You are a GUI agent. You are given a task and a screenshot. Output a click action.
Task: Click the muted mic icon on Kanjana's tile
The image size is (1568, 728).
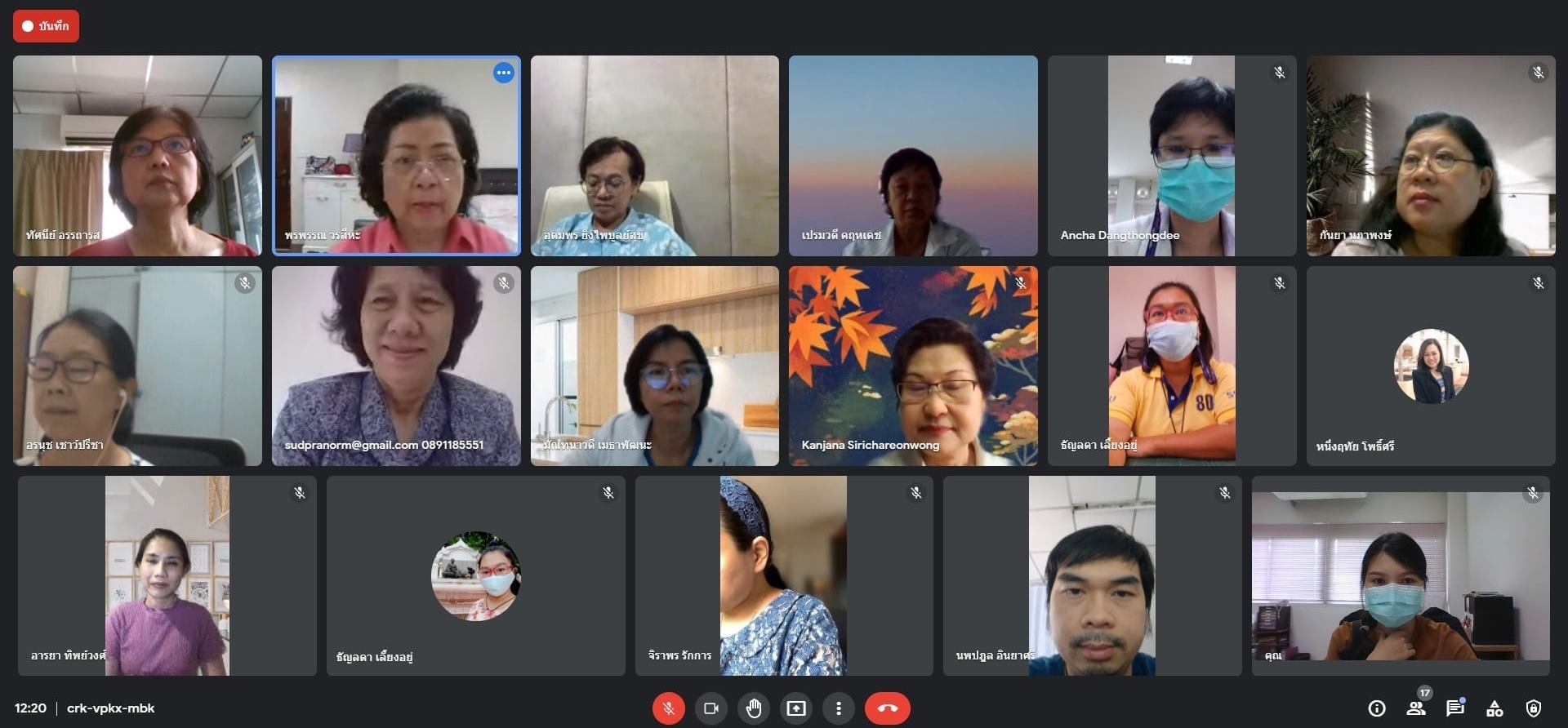click(1021, 283)
